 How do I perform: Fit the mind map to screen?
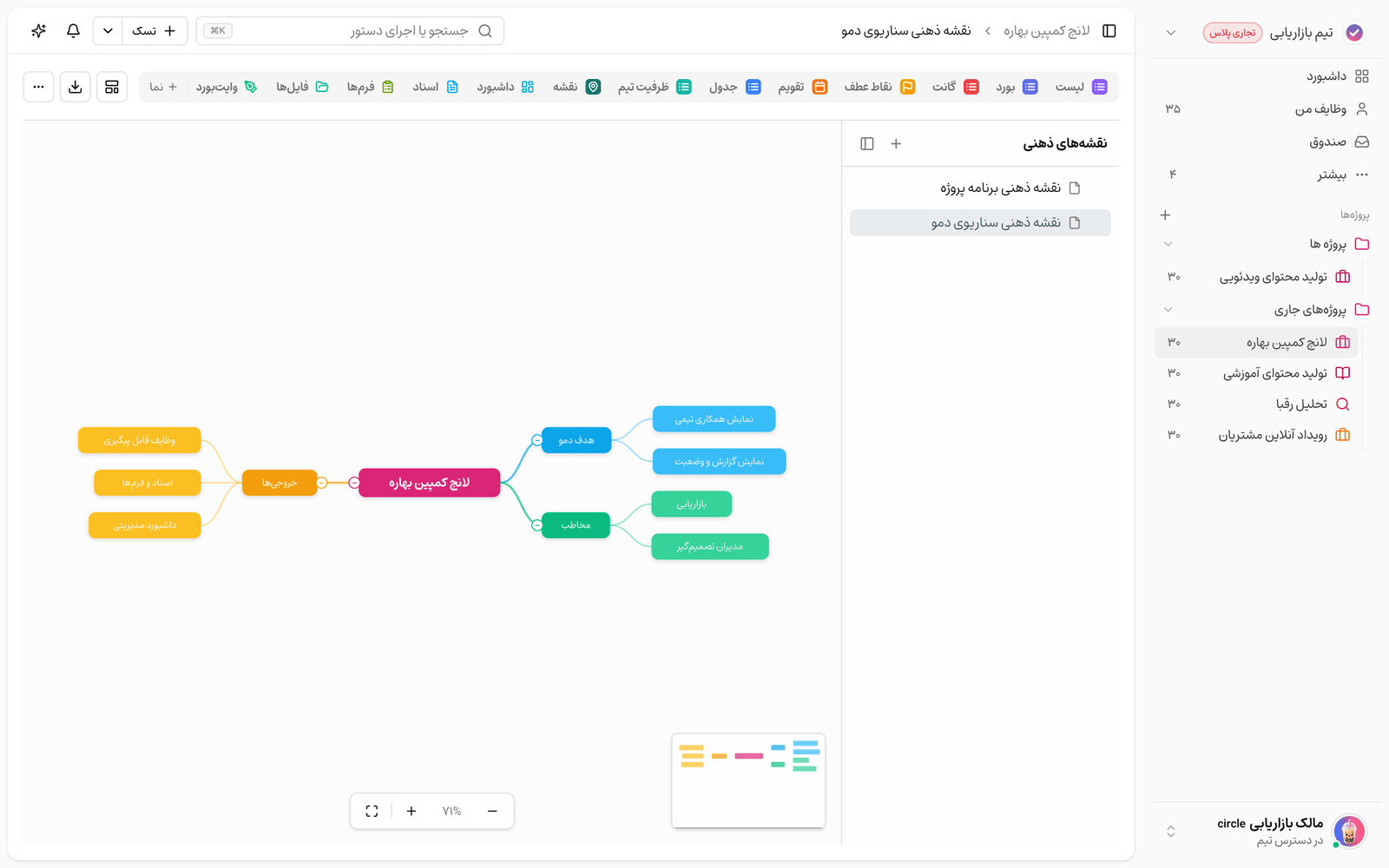click(372, 812)
